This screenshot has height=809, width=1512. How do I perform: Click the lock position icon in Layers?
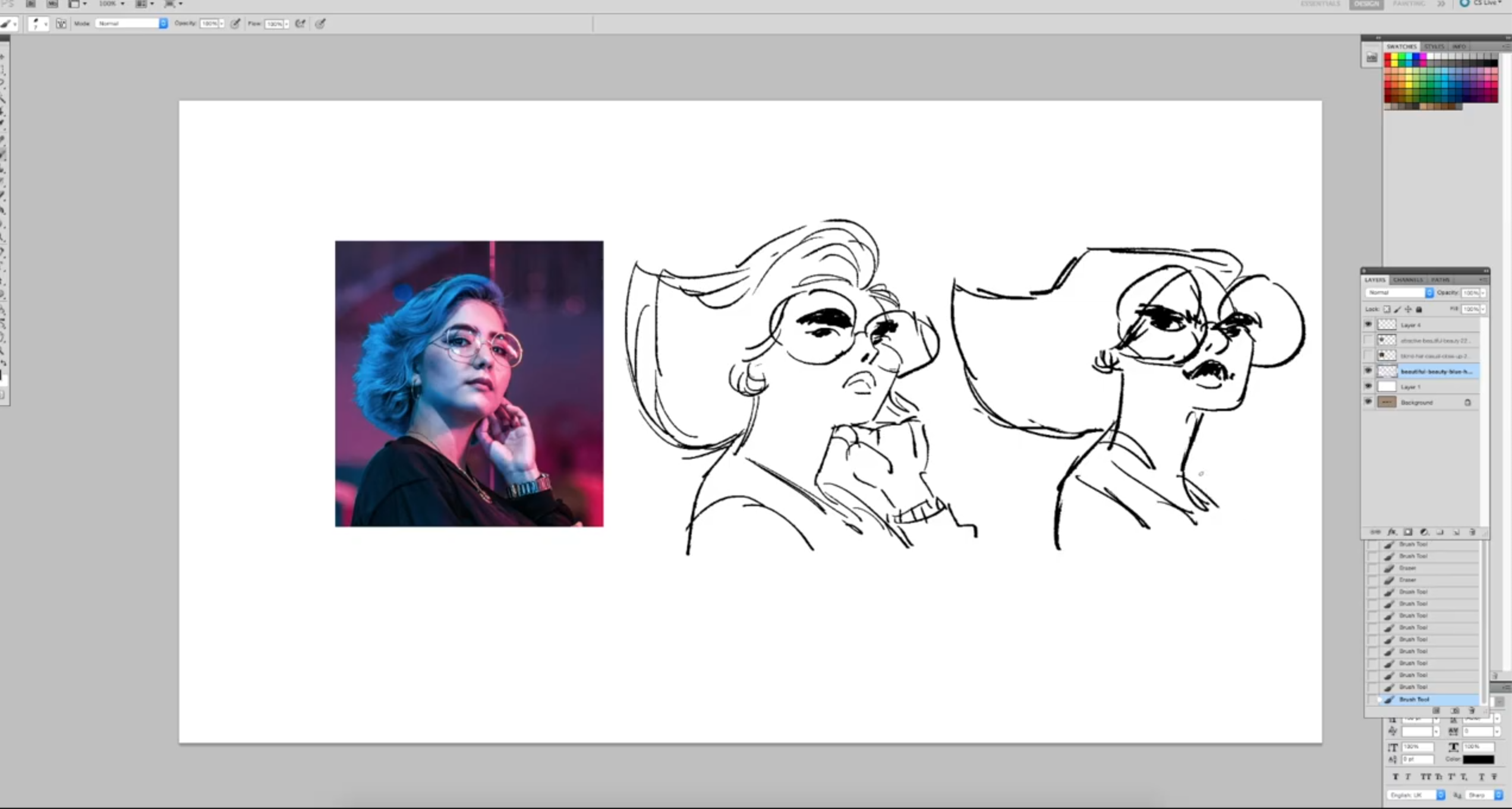[x=1408, y=309]
